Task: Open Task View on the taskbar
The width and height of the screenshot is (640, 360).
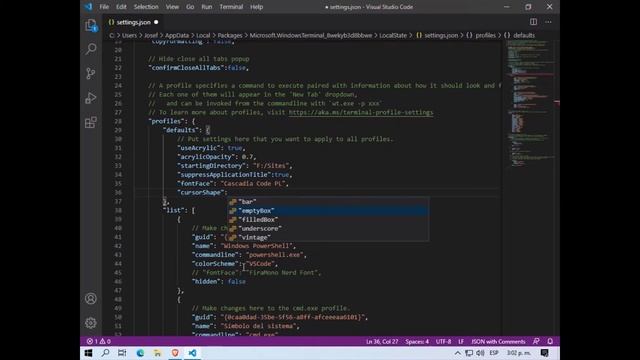Action: click(x=122, y=353)
